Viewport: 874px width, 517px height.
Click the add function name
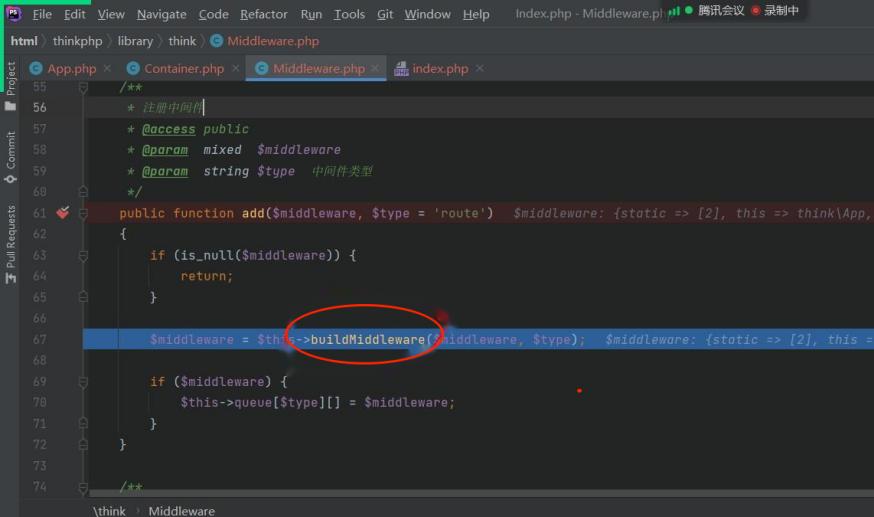click(x=253, y=213)
